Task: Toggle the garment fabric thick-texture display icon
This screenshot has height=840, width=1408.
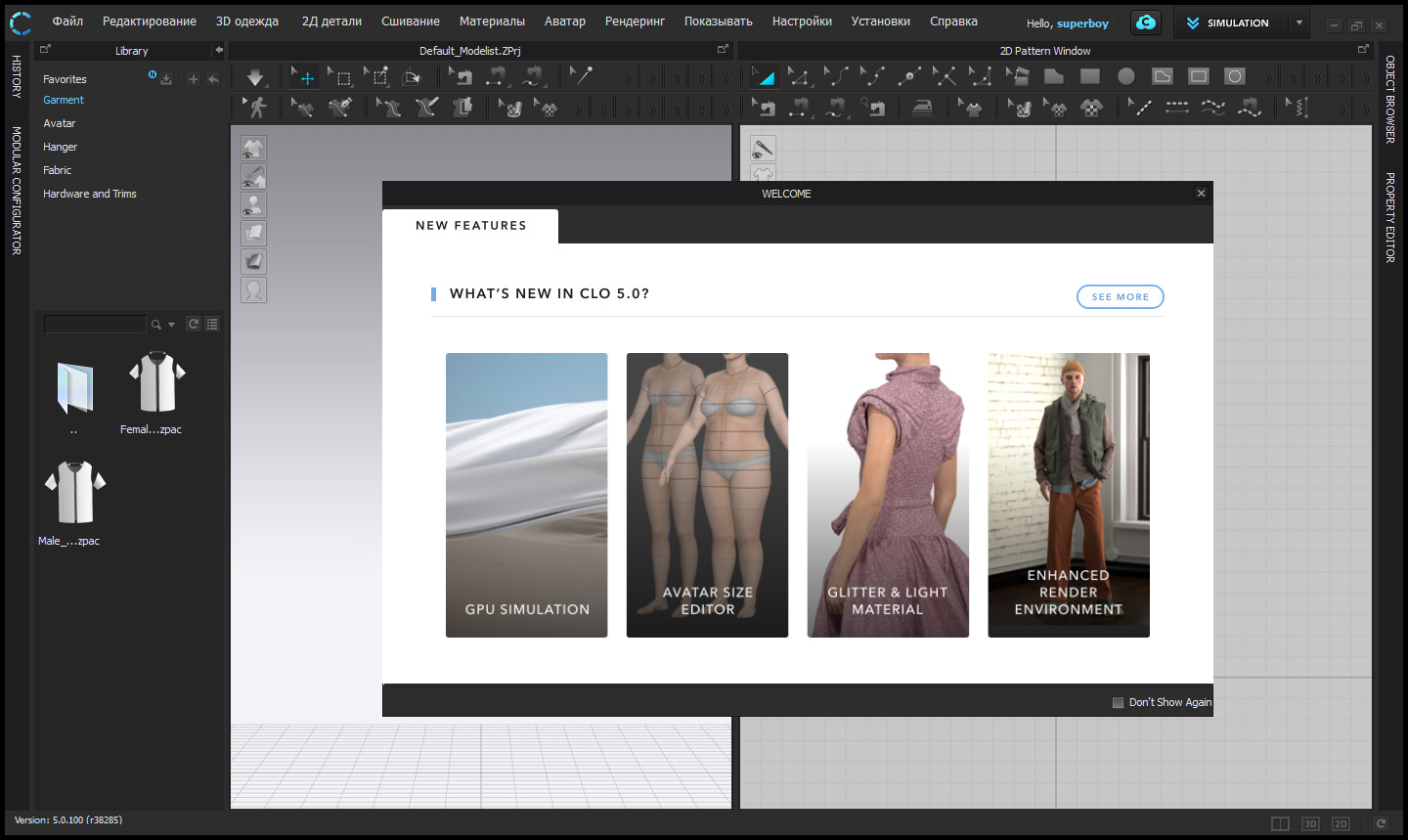Action: point(253,234)
